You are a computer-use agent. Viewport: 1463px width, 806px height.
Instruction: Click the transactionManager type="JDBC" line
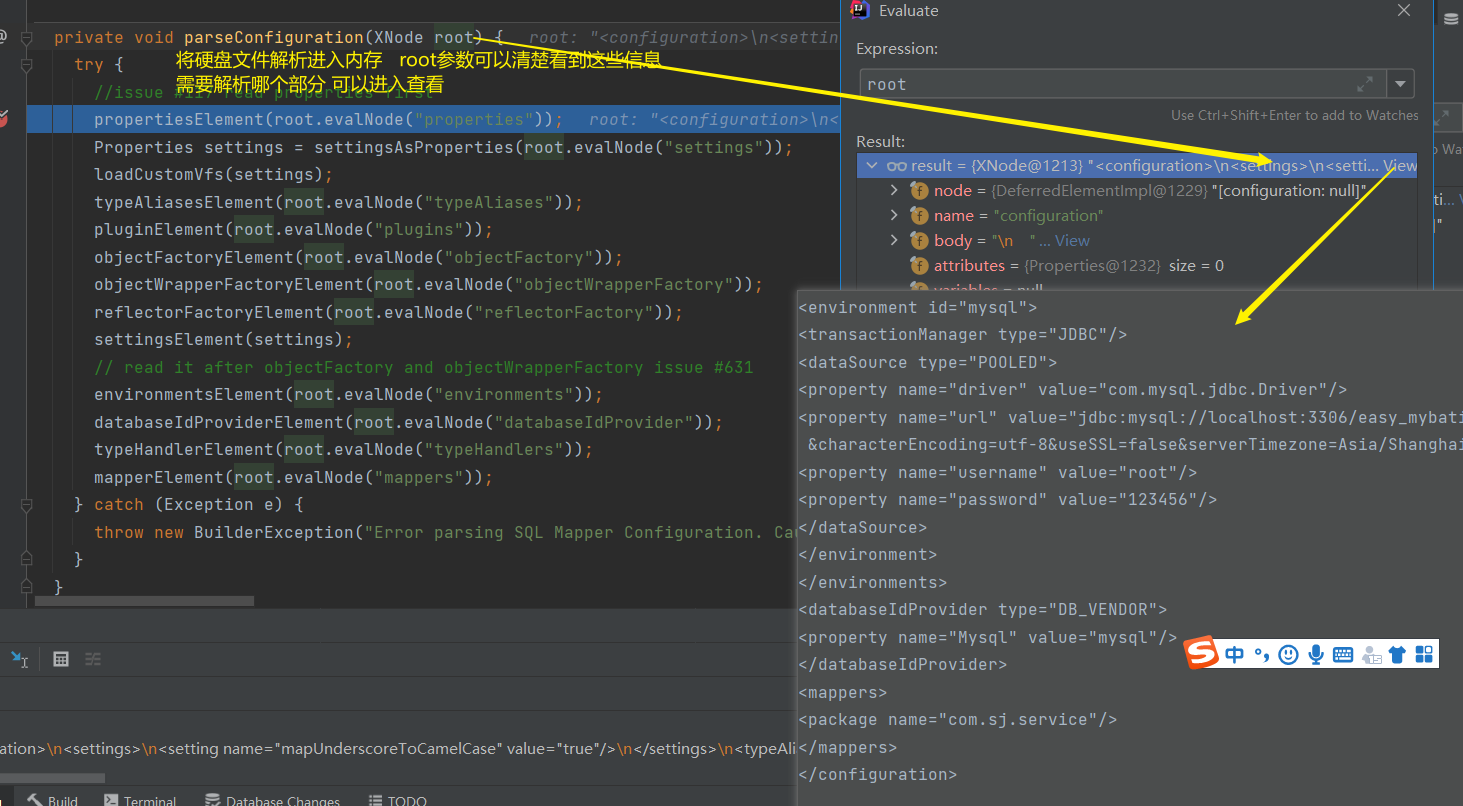coord(963,334)
